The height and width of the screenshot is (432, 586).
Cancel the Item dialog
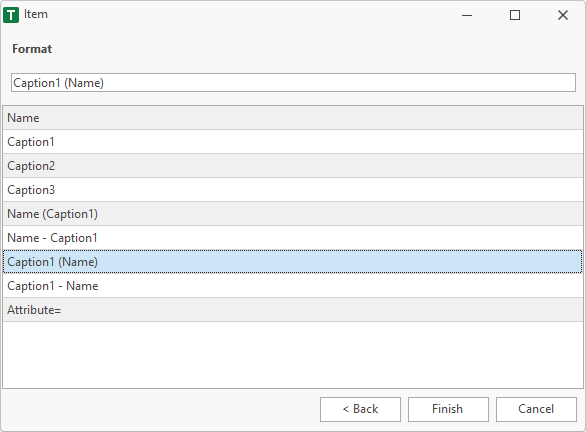(536, 409)
